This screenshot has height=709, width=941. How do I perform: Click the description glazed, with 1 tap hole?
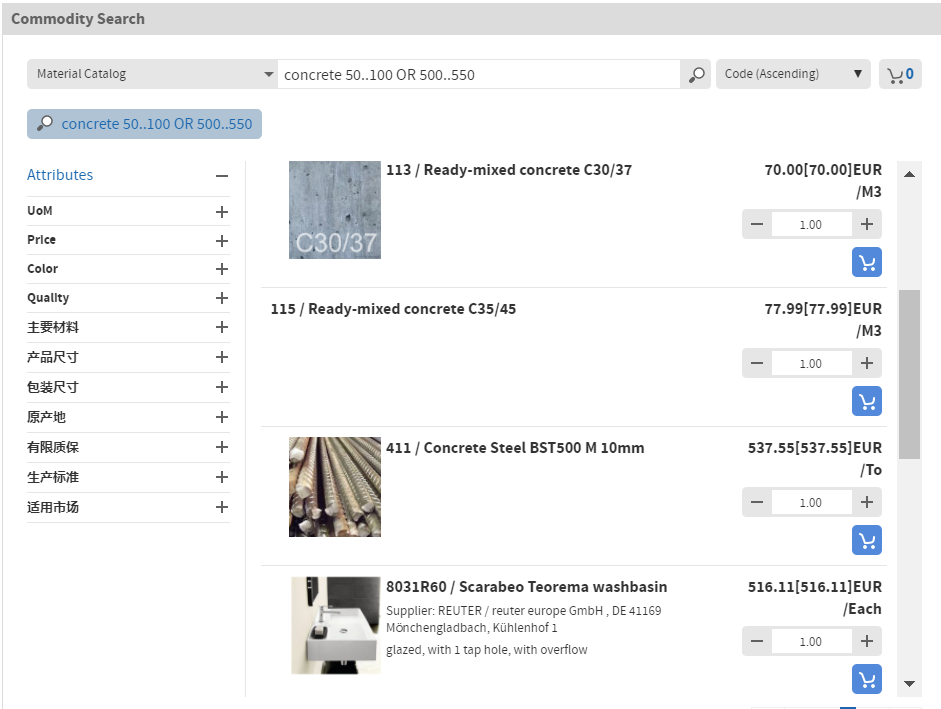[x=487, y=650]
